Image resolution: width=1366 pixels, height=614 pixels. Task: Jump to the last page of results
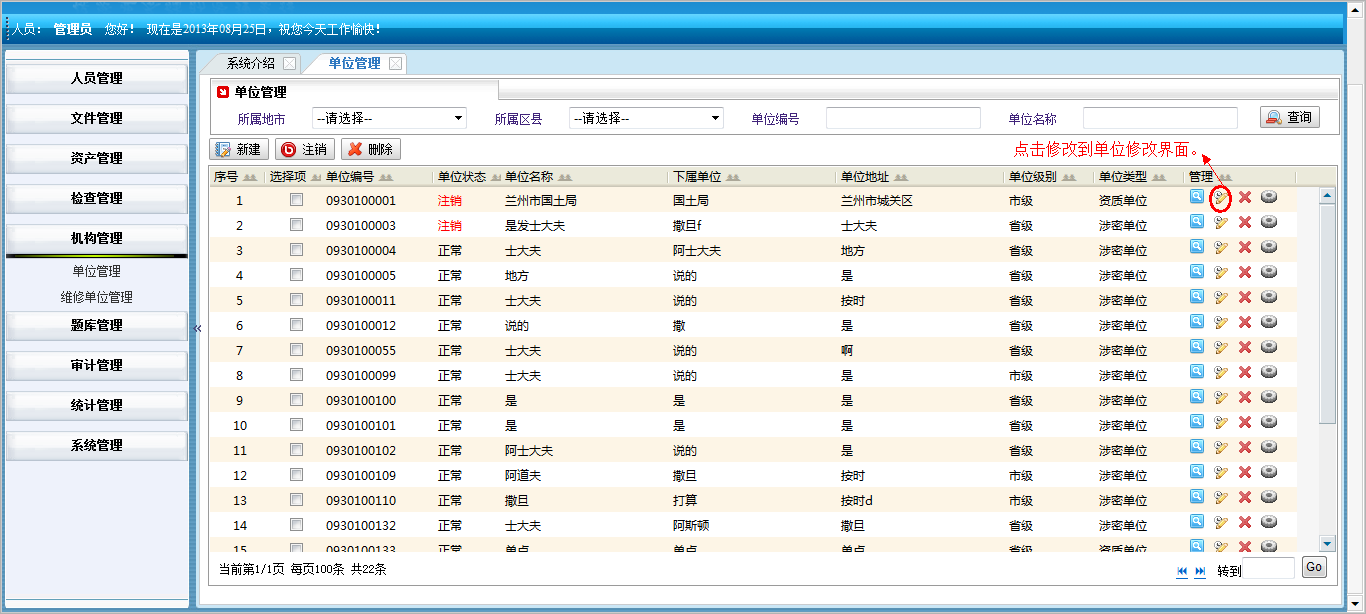1201,570
